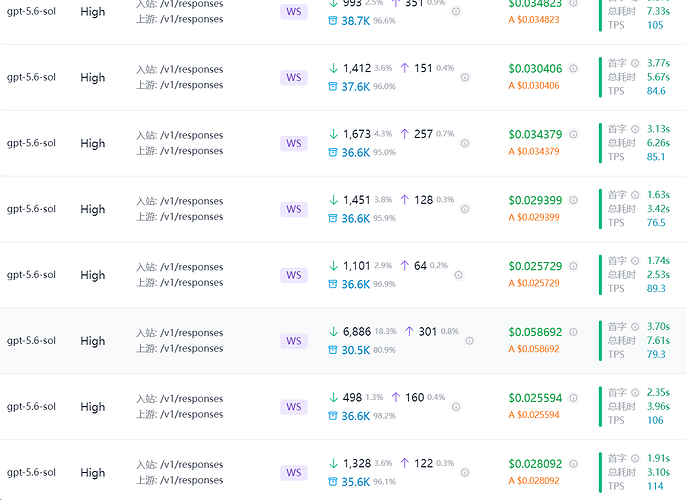Image resolution: width=686 pixels, height=500 pixels.
Task: Click TPS value 114
Action: [655, 486]
